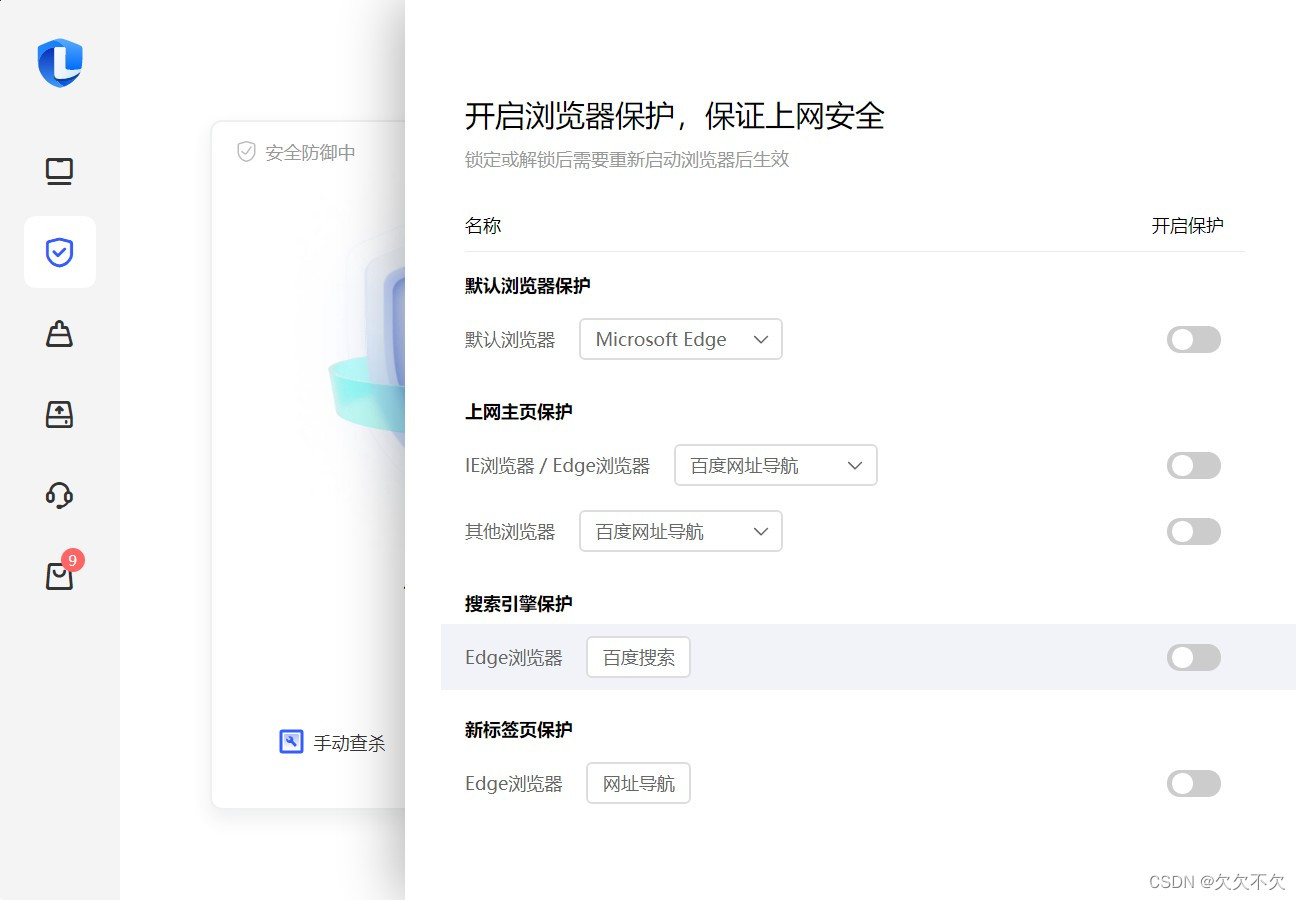Click the Lenovo PC Manager shield logo
The width and height of the screenshot is (1301, 900).
60,62
